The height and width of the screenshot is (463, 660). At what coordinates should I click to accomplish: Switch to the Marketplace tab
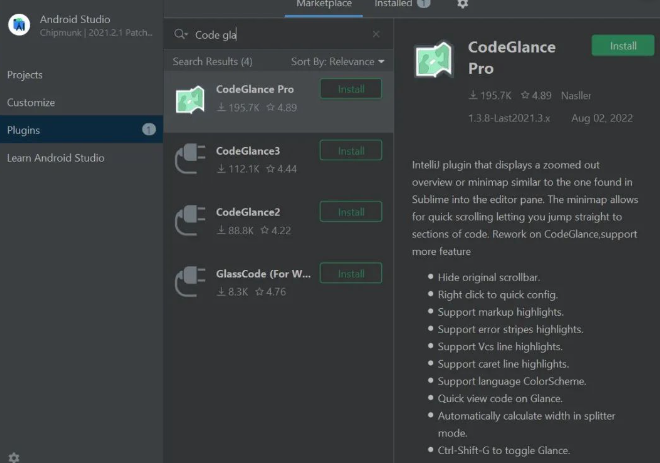click(x=324, y=4)
